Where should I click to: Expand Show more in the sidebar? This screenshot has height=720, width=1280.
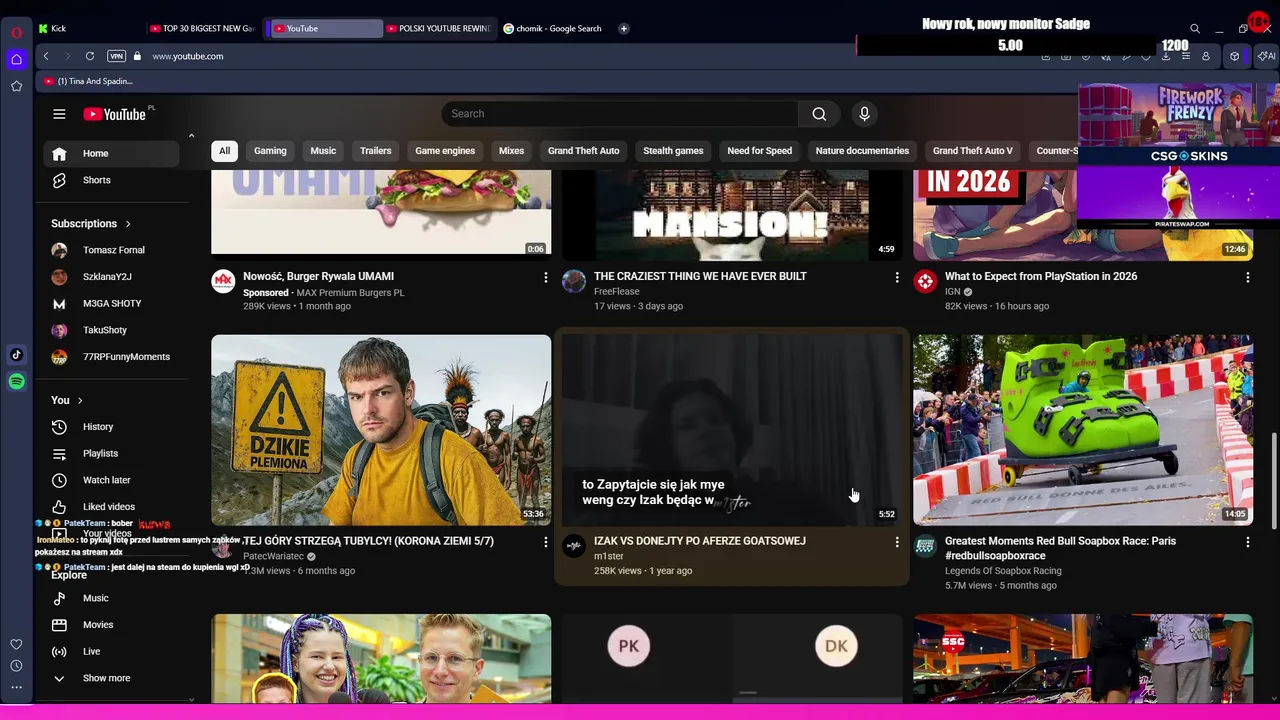point(114,678)
